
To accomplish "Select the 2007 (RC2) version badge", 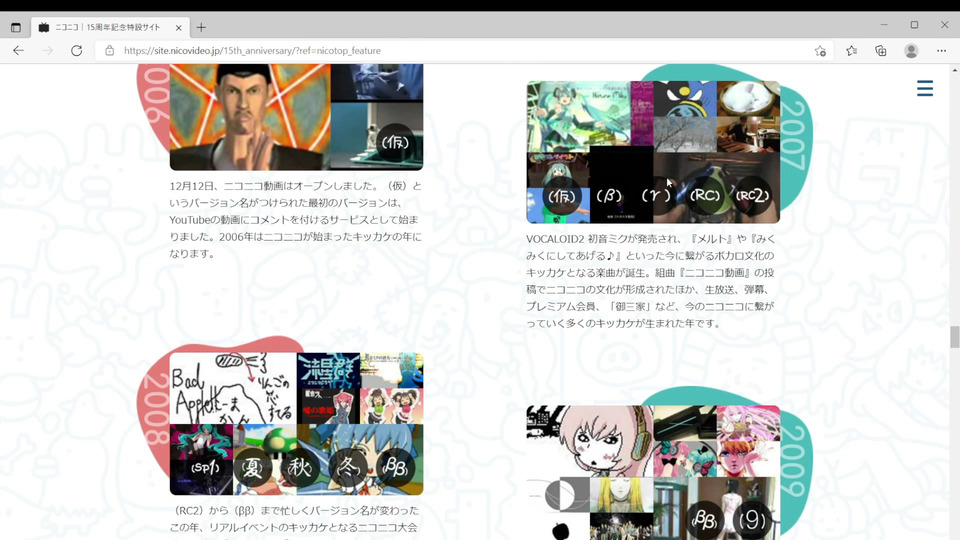I will click(752, 196).
